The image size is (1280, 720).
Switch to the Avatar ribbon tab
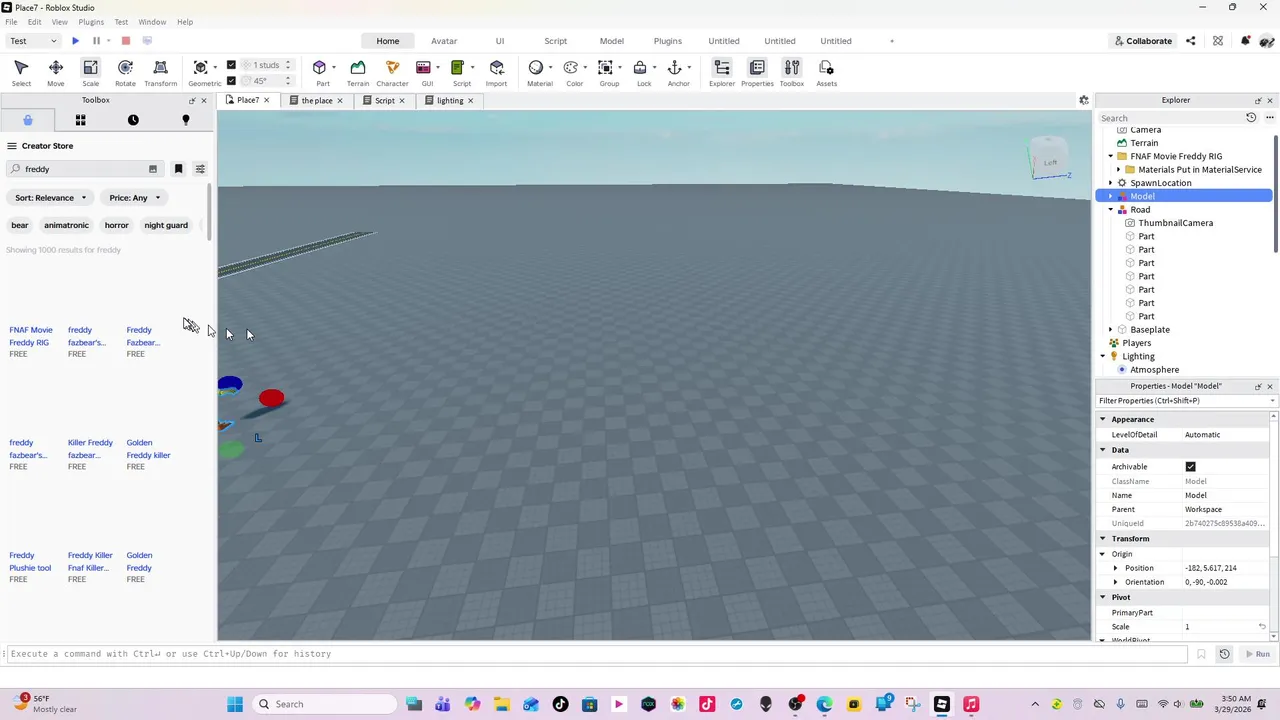pyautogui.click(x=444, y=41)
